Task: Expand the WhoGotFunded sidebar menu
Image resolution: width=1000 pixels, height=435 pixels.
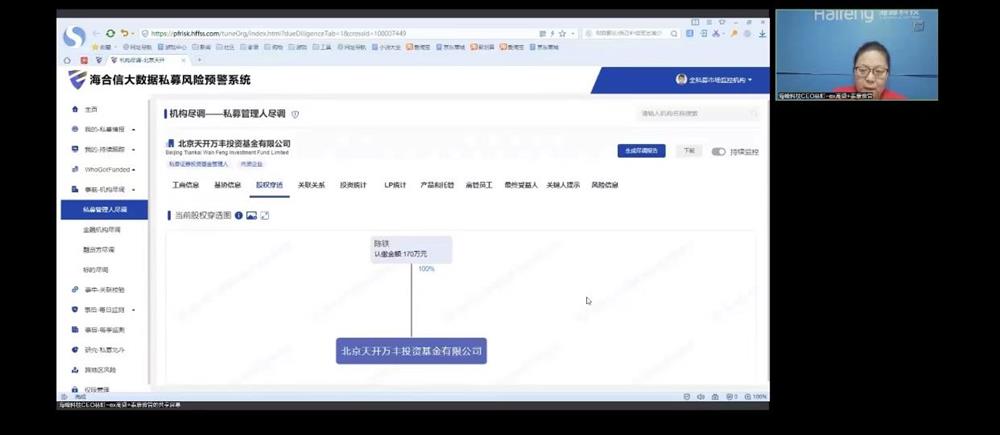Action: [x=133, y=170]
